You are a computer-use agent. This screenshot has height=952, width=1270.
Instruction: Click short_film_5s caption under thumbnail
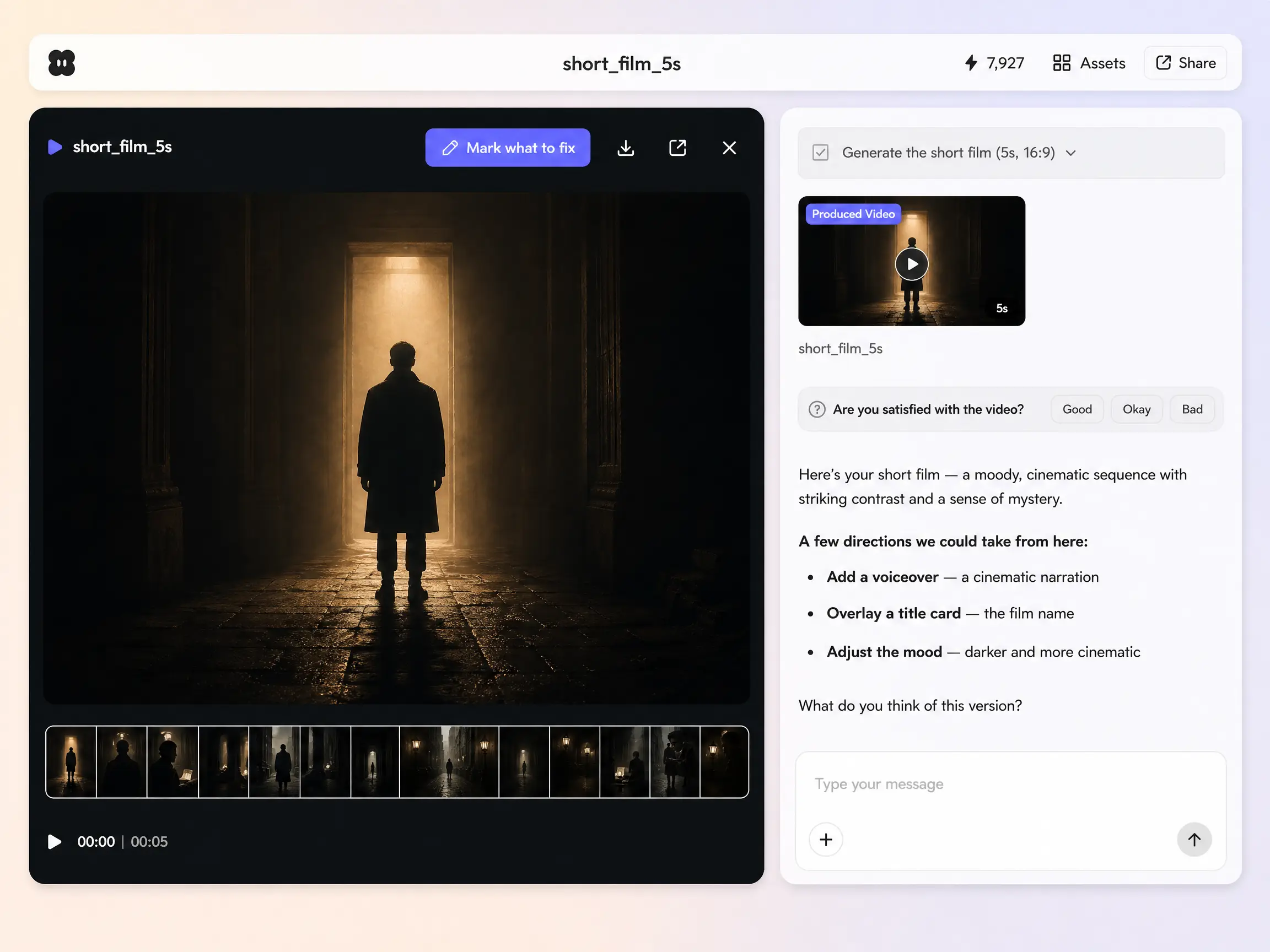click(x=840, y=348)
